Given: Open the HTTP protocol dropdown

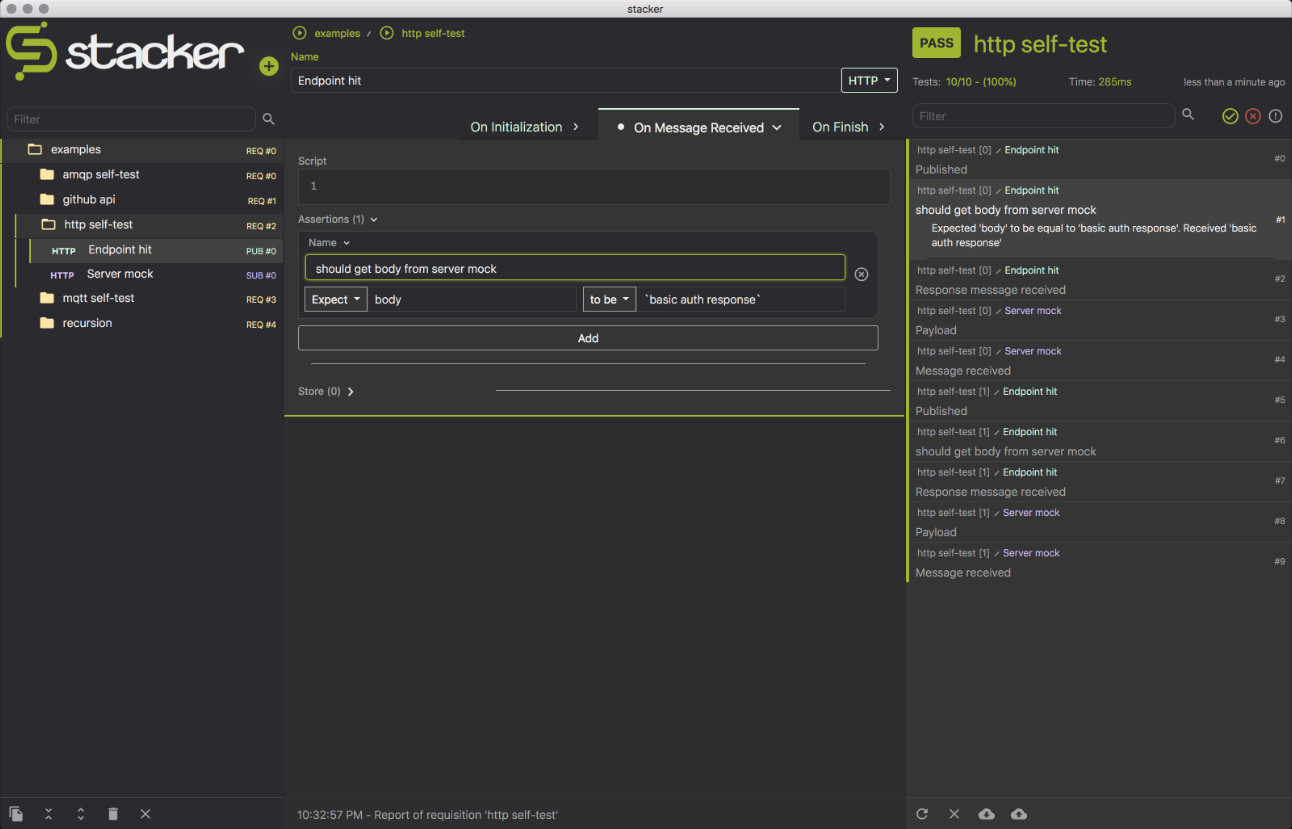Looking at the screenshot, I should click(x=869, y=80).
